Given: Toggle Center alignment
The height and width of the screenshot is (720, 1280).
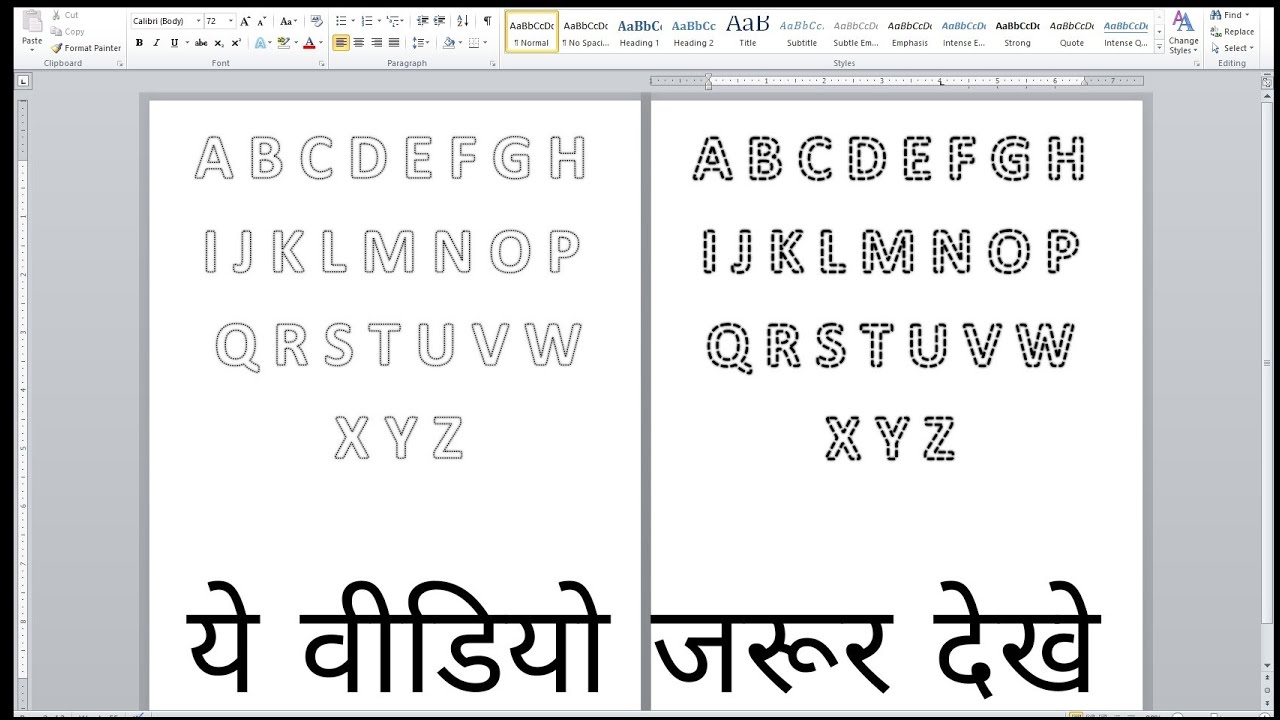Looking at the screenshot, I should coord(359,43).
